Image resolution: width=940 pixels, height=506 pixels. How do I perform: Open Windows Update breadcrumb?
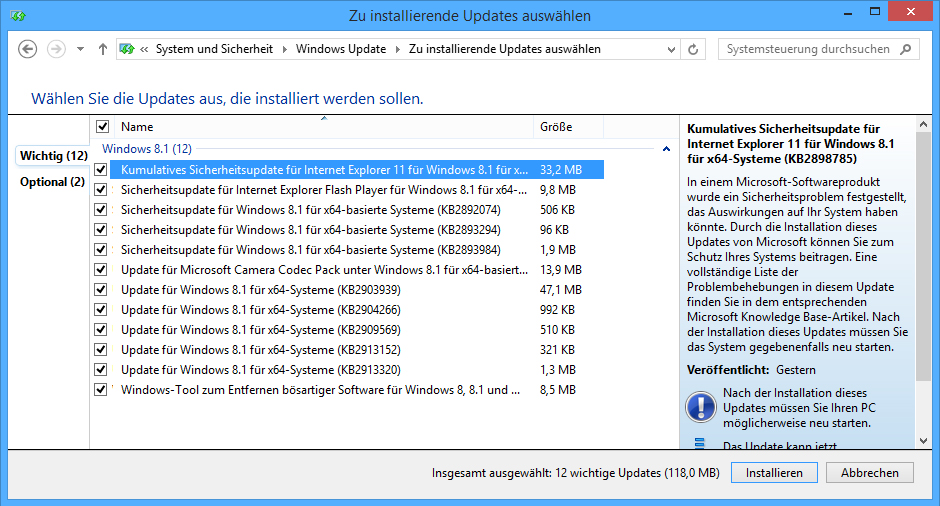[x=341, y=49]
